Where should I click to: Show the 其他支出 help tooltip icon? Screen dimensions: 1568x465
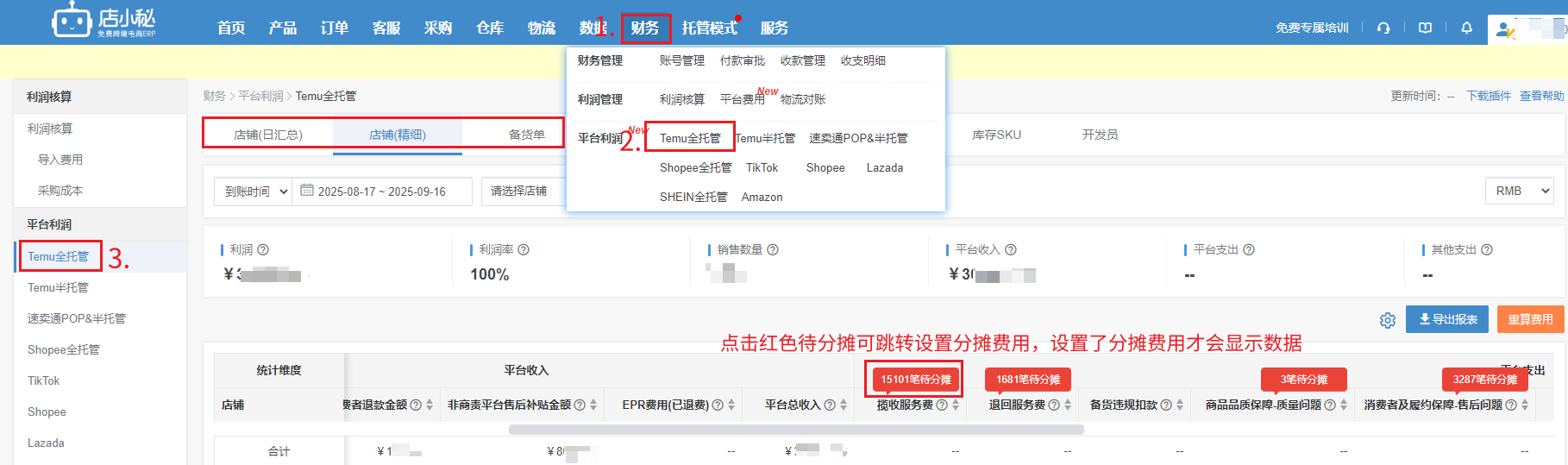(x=1487, y=249)
